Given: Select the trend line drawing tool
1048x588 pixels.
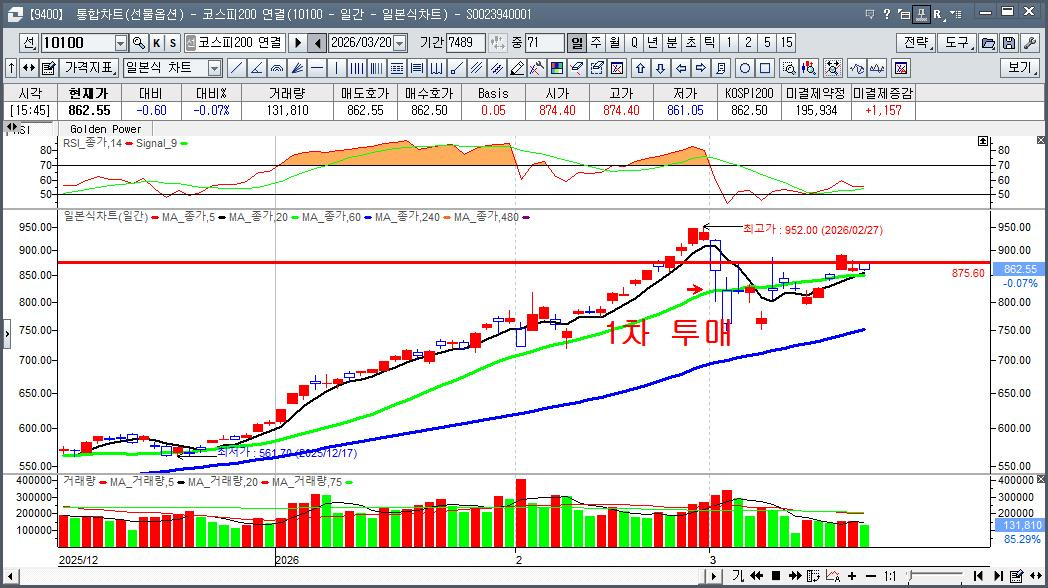Looking at the screenshot, I should click(237, 67).
